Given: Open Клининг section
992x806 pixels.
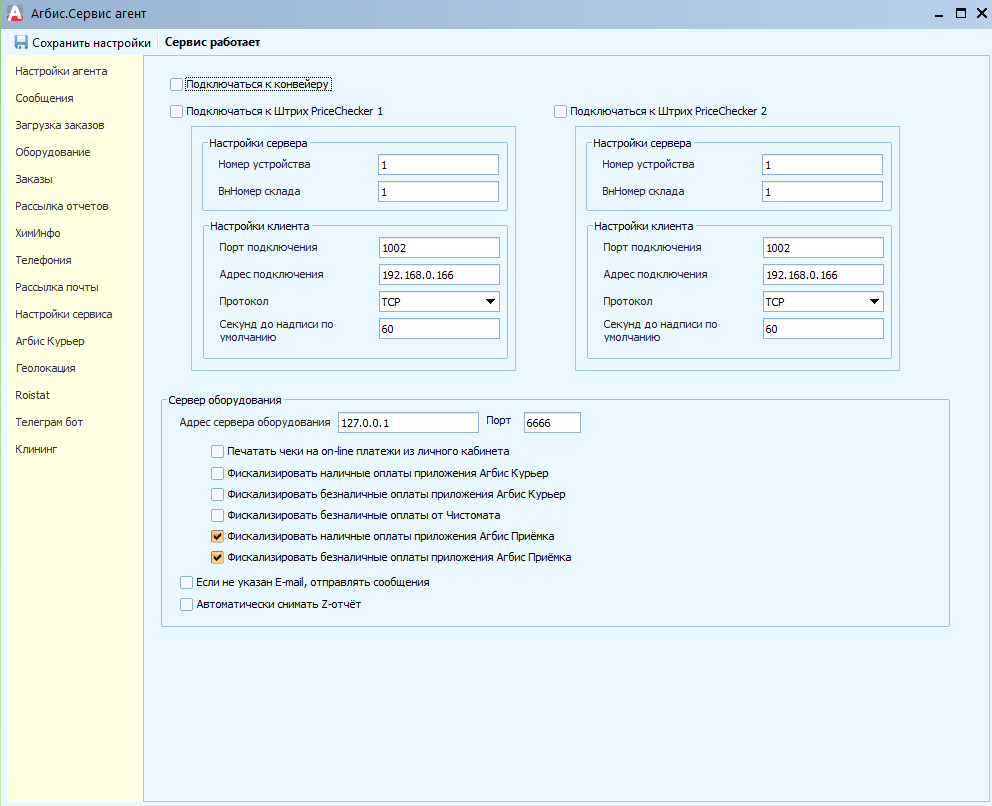Looking at the screenshot, I should 36,449.
